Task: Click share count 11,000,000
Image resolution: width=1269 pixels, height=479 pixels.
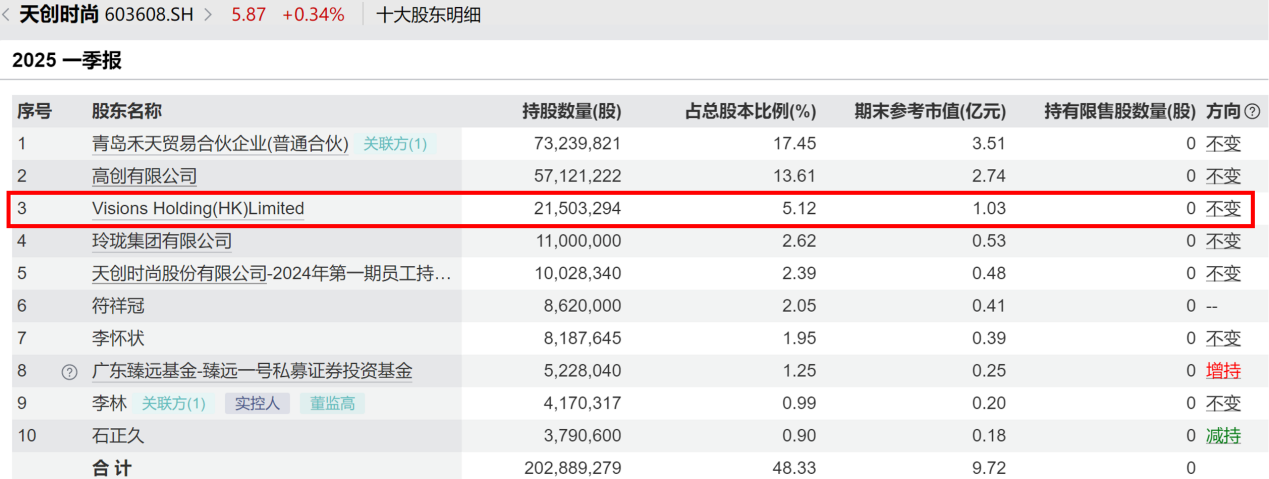Action: pyautogui.click(x=580, y=241)
